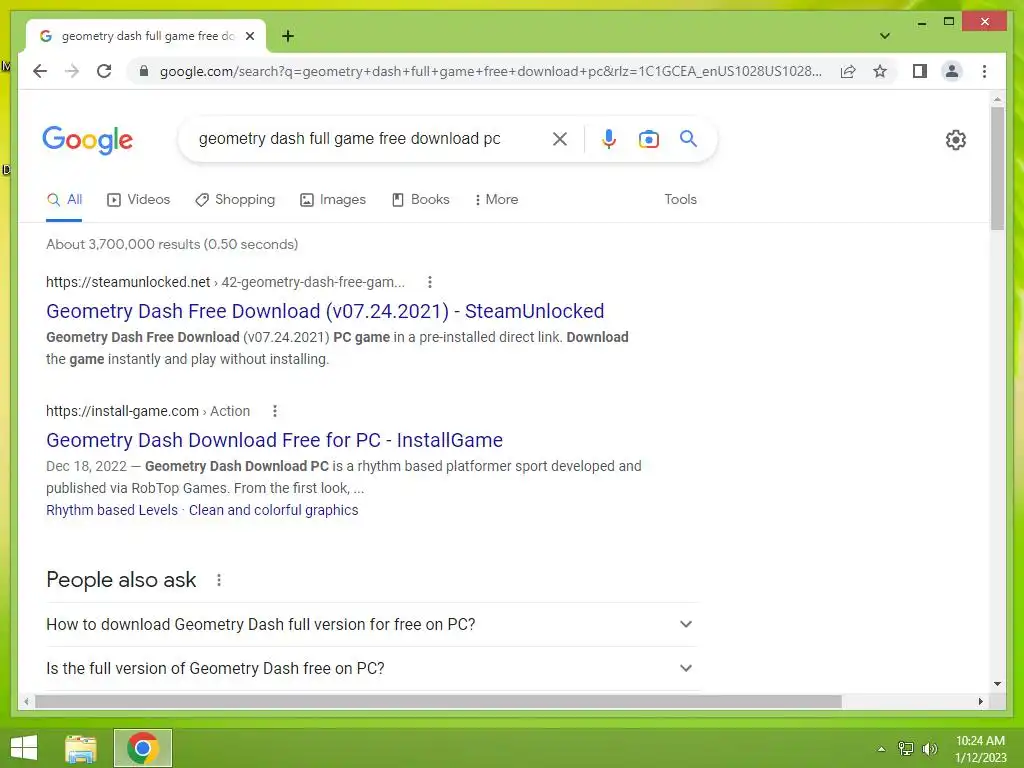Open Geometry Dash Download Free InstallGame link

click(x=274, y=440)
